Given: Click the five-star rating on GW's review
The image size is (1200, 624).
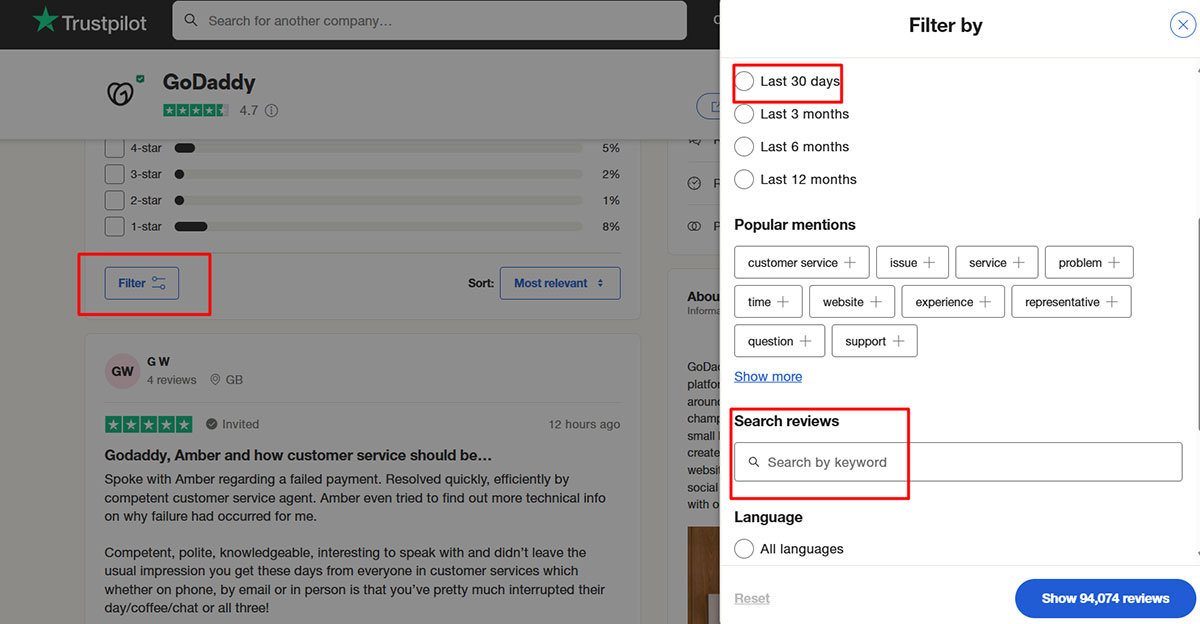Looking at the screenshot, I should click(x=149, y=424).
